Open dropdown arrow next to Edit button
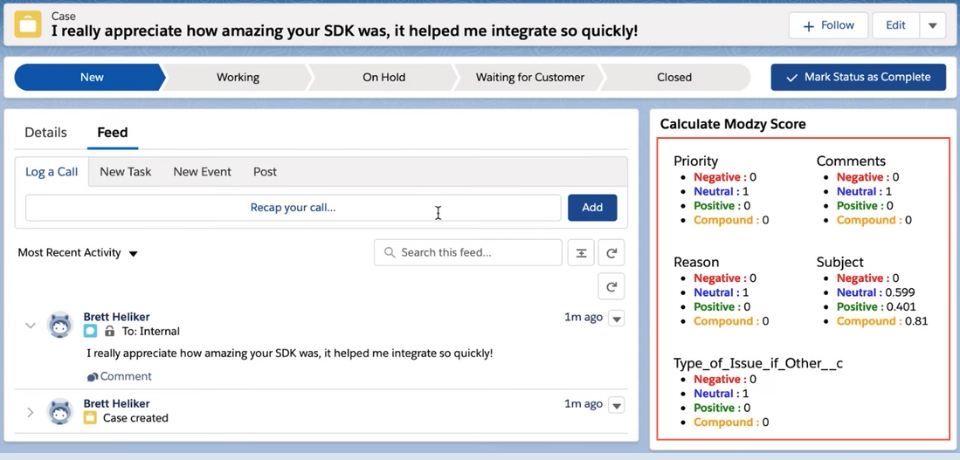 [x=931, y=25]
